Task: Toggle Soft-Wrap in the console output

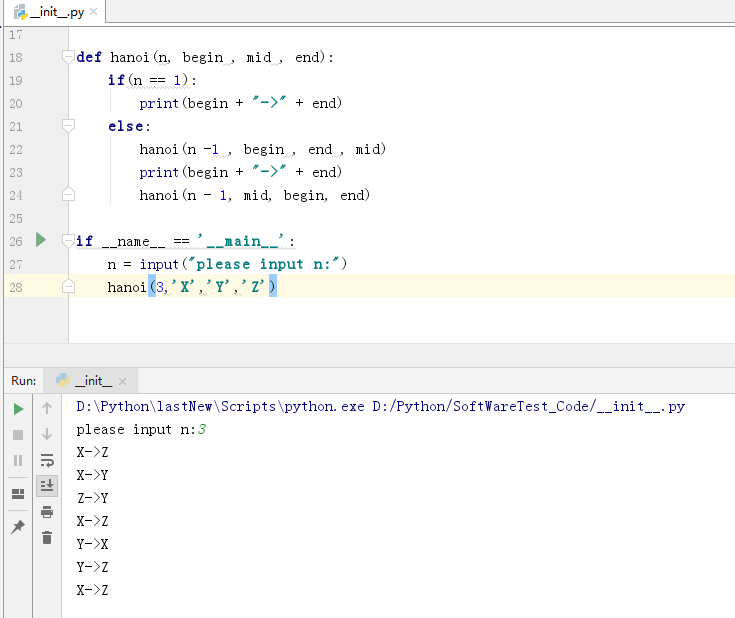Action: 47,460
